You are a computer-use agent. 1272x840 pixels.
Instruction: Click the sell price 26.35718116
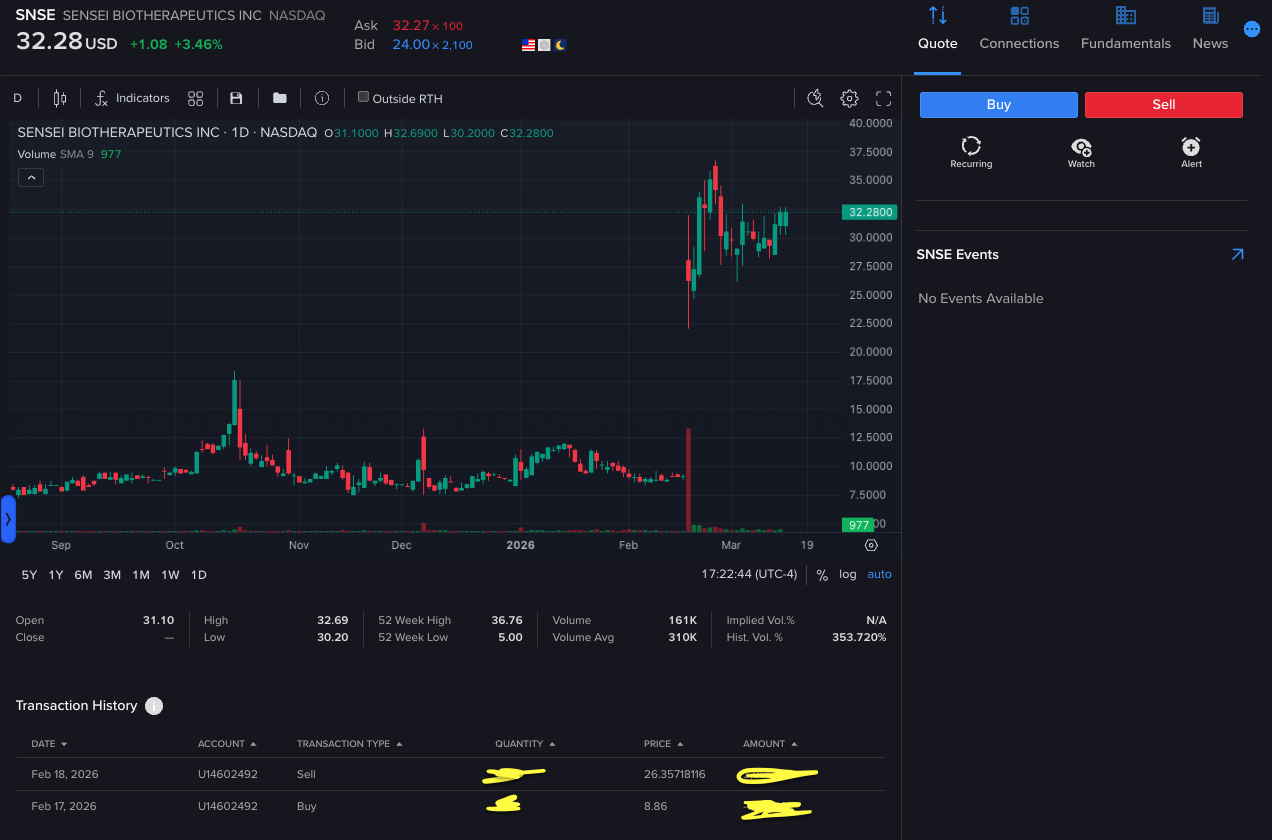675,775
